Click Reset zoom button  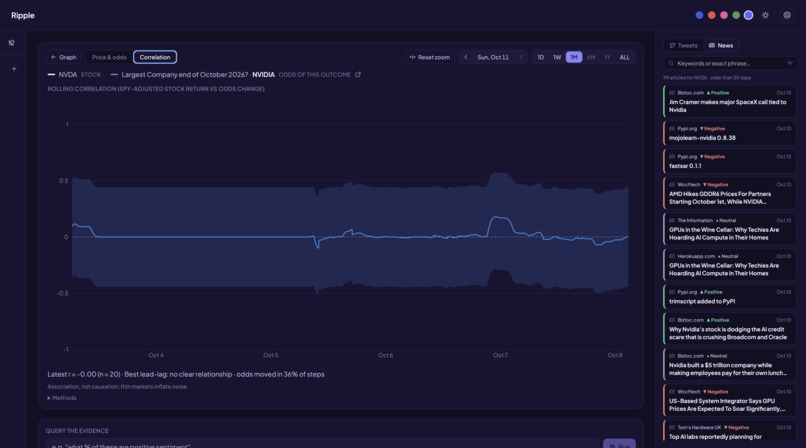click(x=429, y=57)
